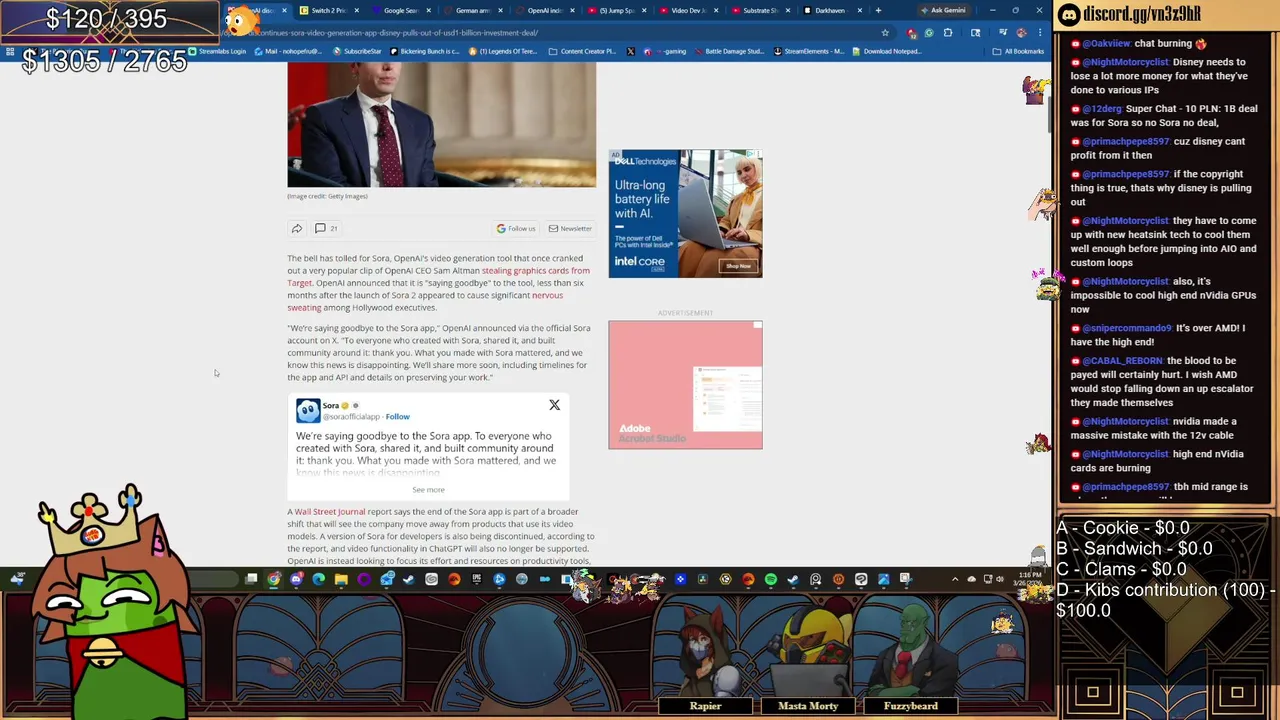Expand the system tray hidden icons chevron
The width and height of the screenshot is (1280, 720).
[x=955, y=579]
